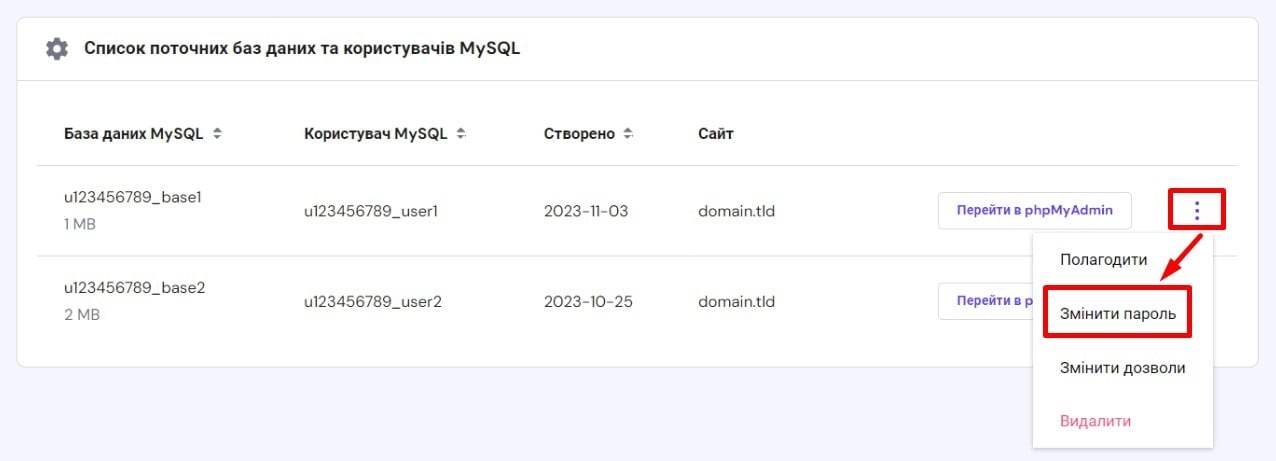Select the user u123456789_user1
Image resolution: width=1276 pixels, height=461 pixels.
(371, 212)
